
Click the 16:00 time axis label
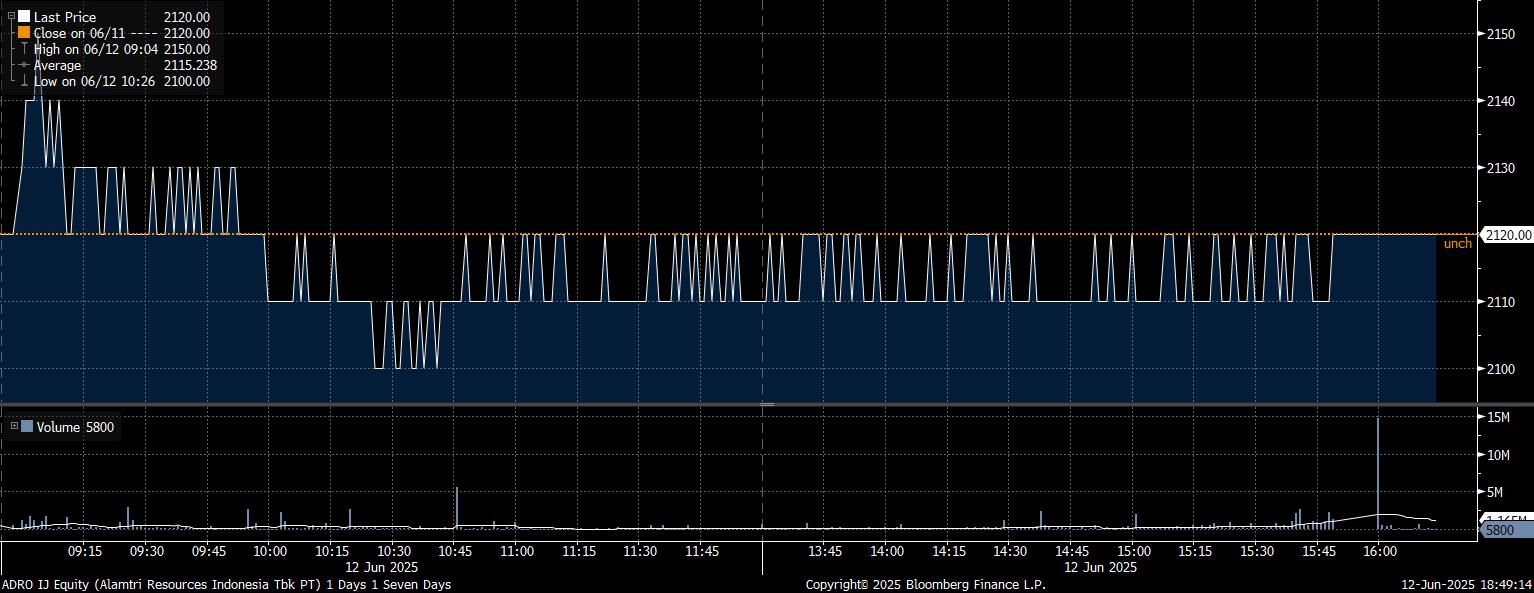[1379, 551]
